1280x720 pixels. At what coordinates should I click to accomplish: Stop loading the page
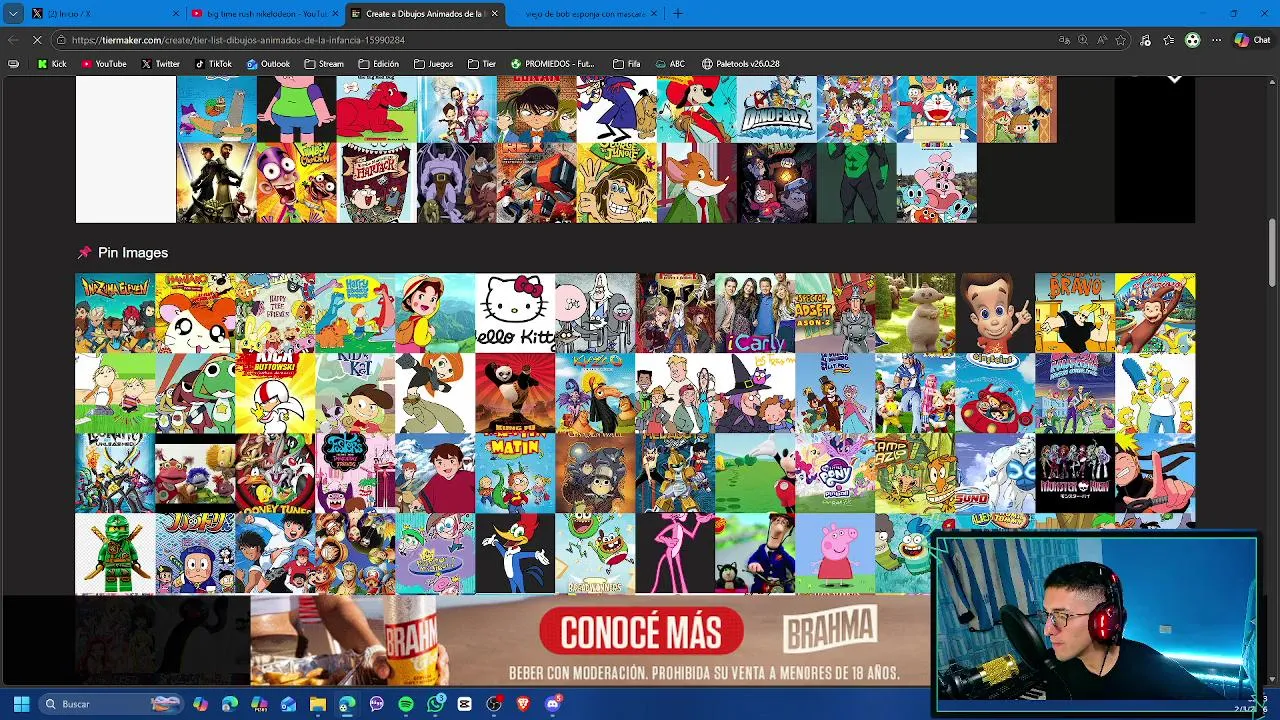(37, 40)
